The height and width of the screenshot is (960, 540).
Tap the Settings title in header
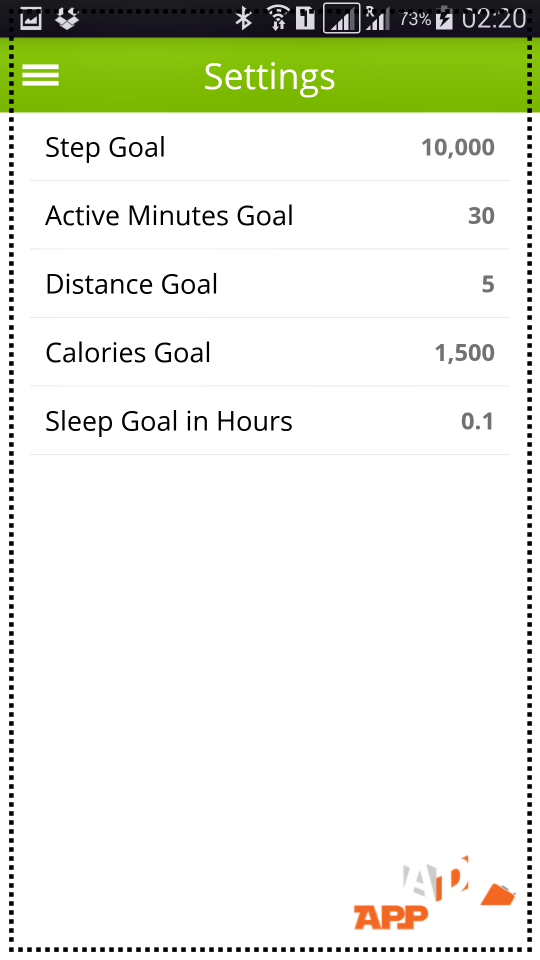pyautogui.click(x=269, y=77)
